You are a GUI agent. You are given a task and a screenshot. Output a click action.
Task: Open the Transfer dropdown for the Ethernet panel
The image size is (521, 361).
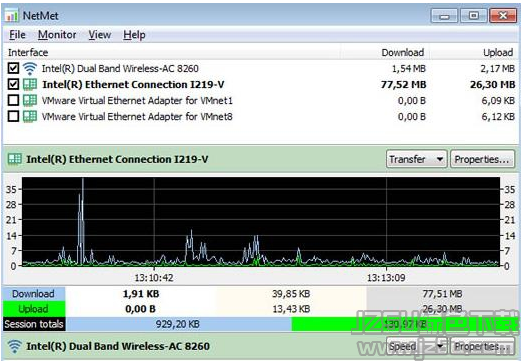[416, 159]
